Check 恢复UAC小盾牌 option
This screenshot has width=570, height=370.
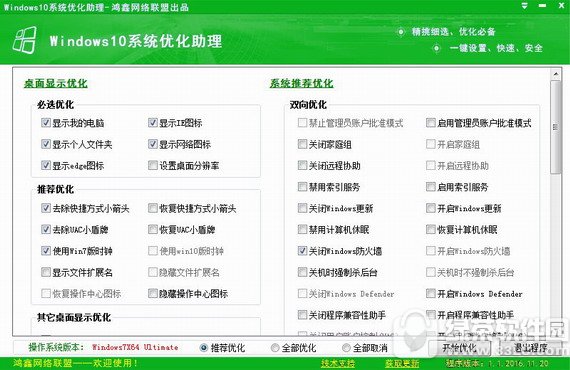click(x=153, y=230)
